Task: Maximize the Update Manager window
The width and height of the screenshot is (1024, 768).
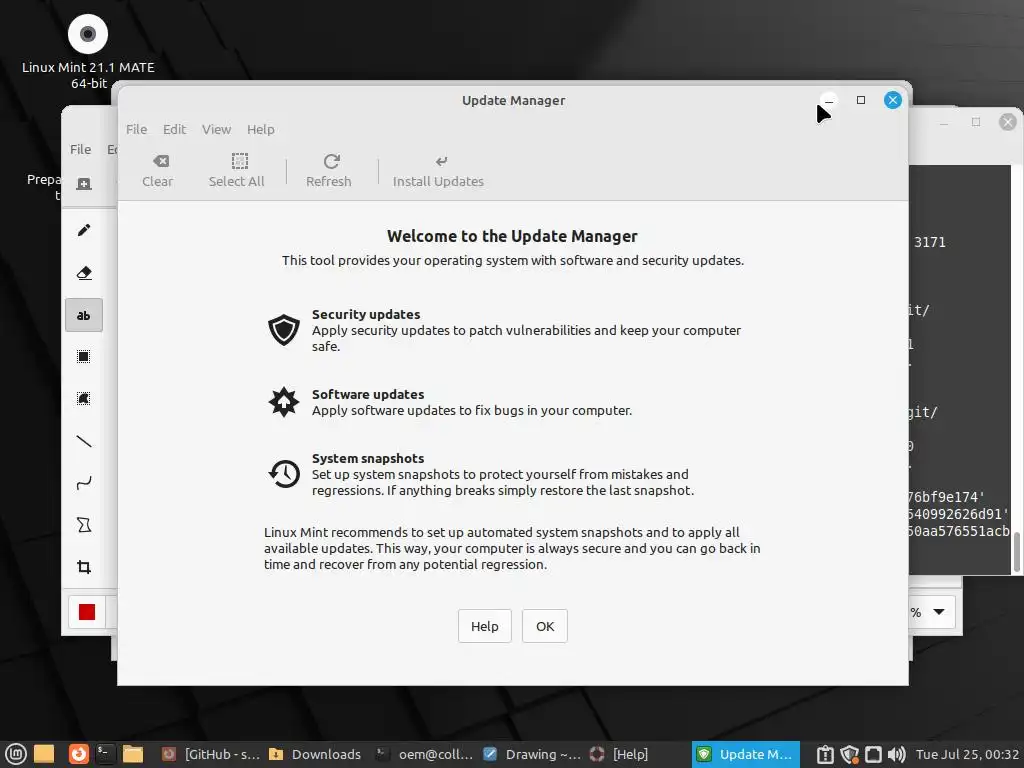Action: (x=861, y=100)
